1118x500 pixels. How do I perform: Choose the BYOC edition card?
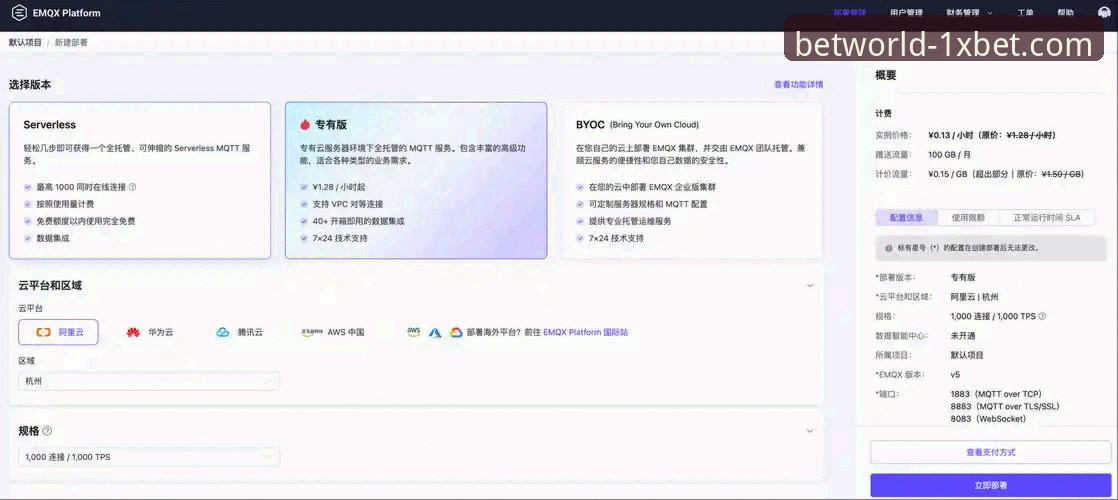692,180
